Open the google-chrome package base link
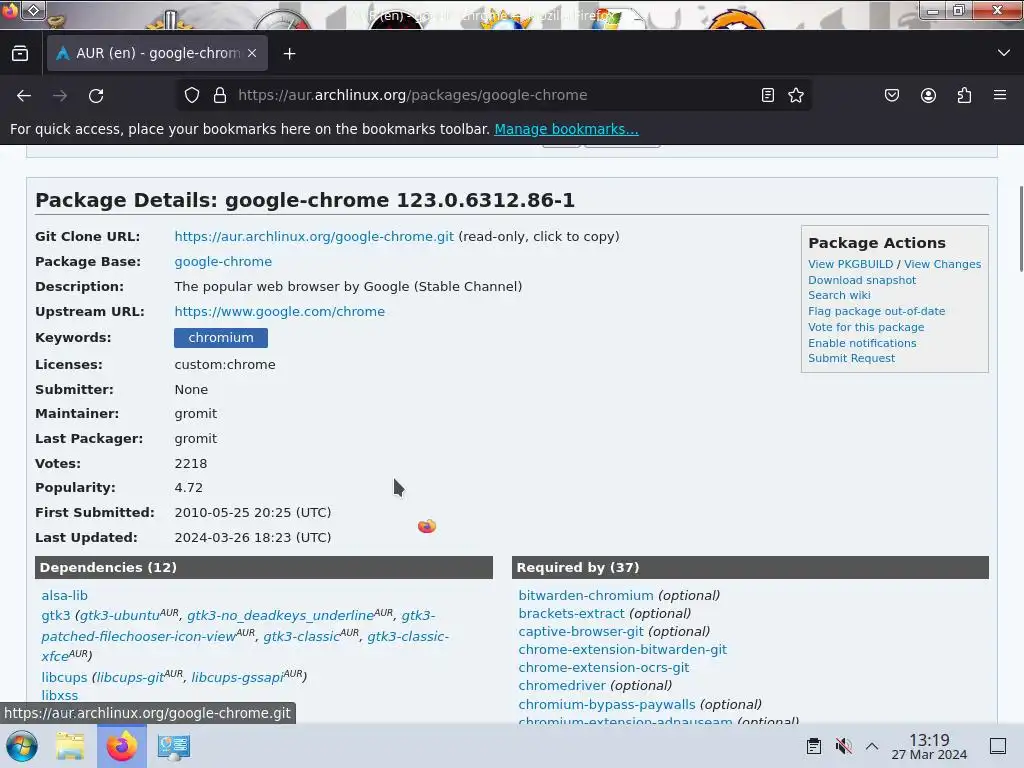Image resolution: width=1024 pixels, height=768 pixels. coord(223,261)
